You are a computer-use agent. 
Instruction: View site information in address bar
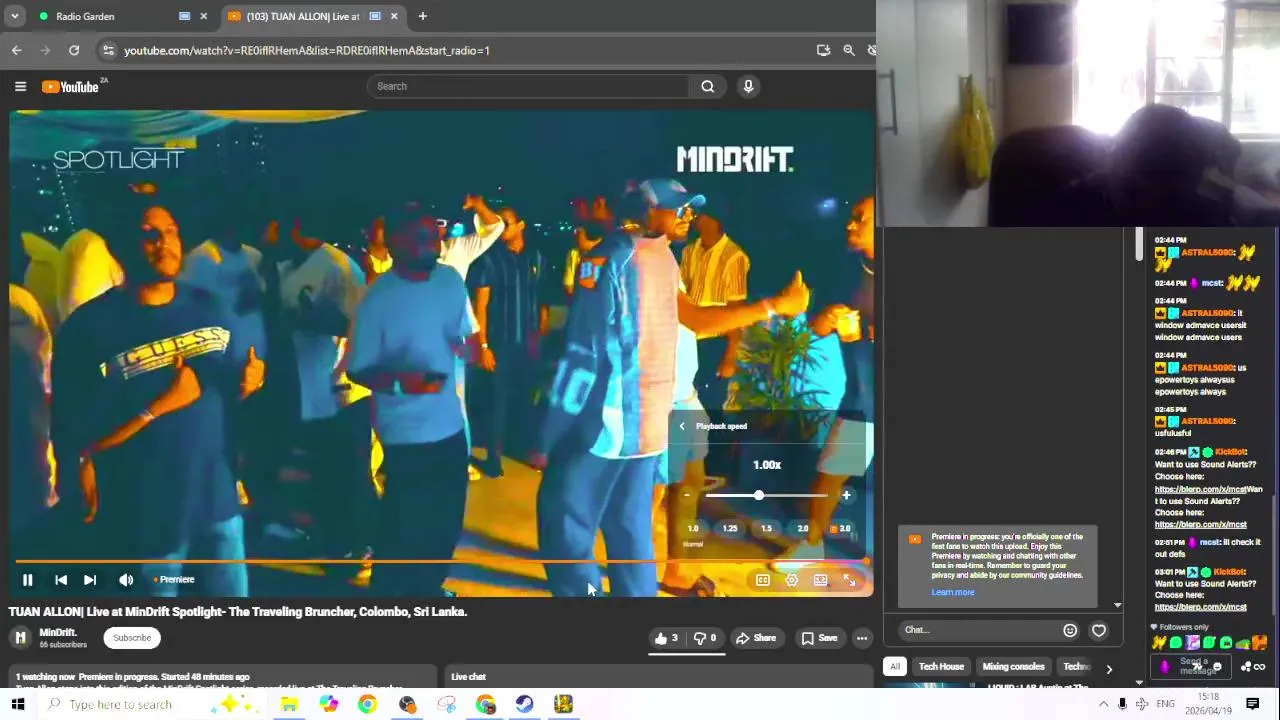coord(109,50)
